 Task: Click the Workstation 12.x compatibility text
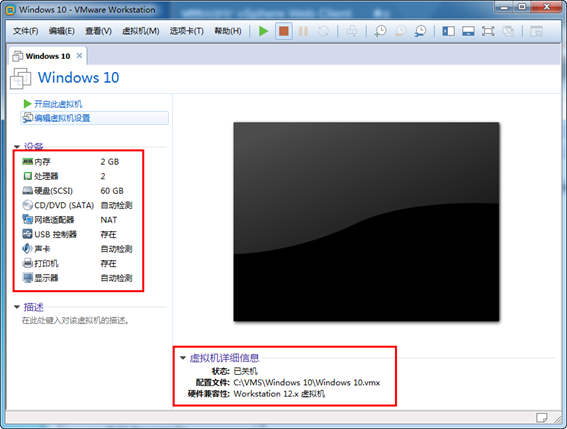point(279,394)
